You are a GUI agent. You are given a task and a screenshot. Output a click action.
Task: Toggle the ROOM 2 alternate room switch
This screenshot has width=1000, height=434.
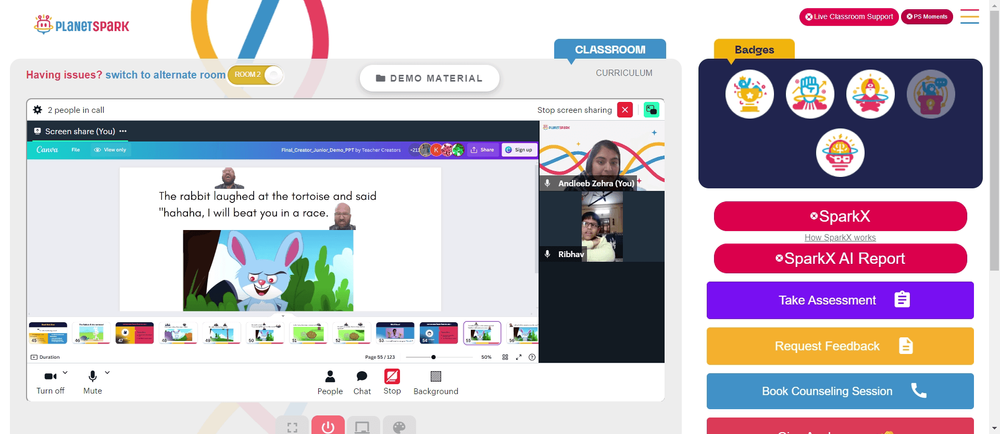click(x=254, y=75)
